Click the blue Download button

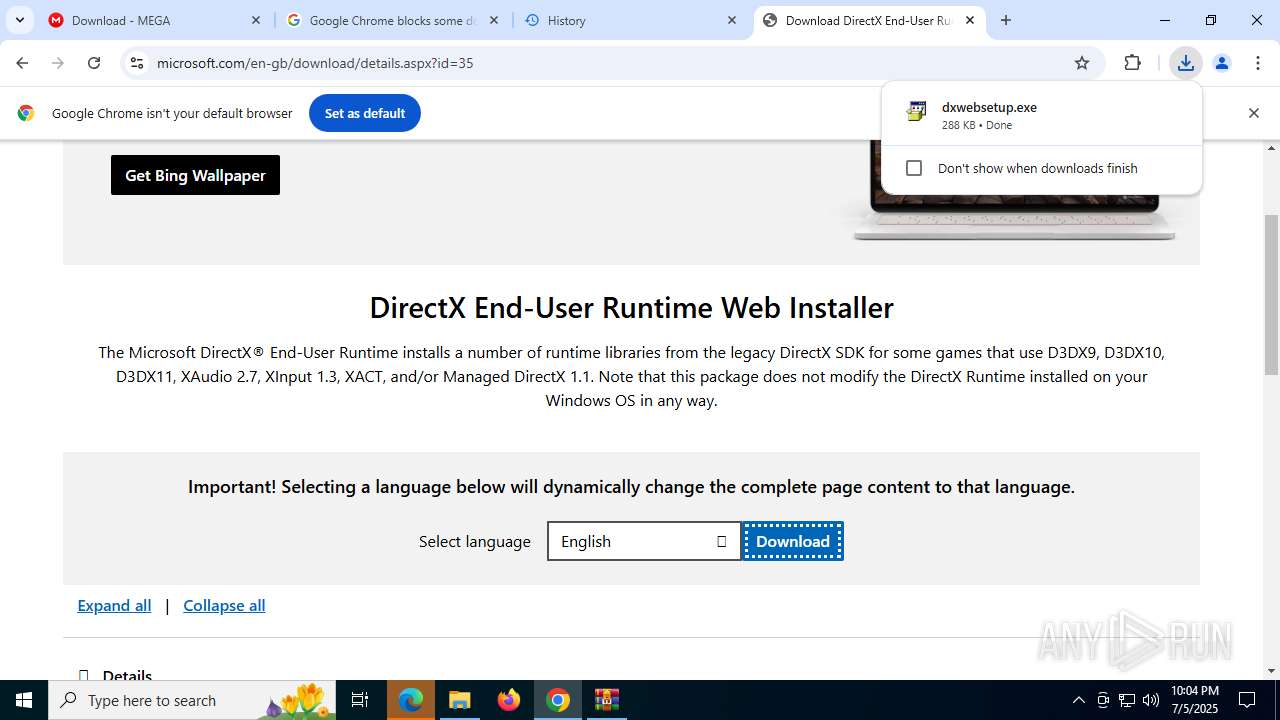pos(793,541)
